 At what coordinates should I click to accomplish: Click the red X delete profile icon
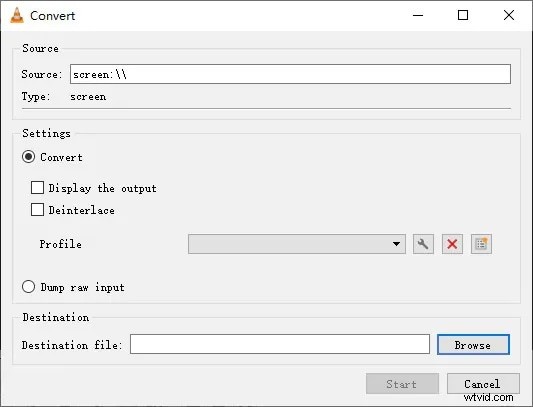(452, 244)
